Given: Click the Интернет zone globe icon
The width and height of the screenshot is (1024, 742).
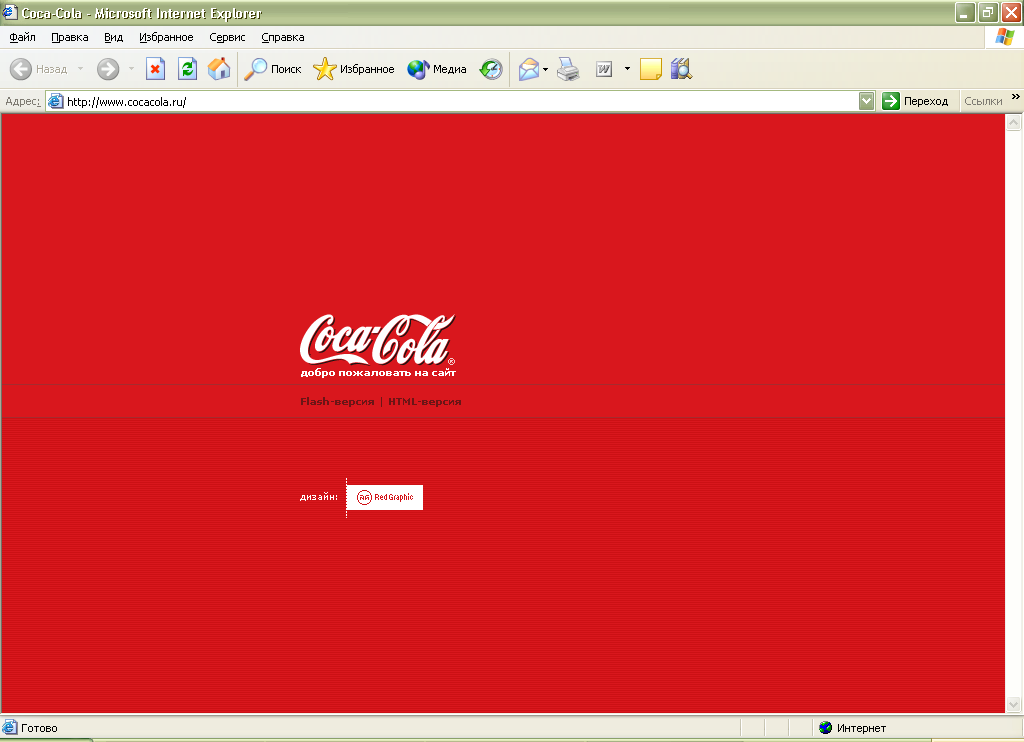Looking at the screenshot, I should (x=825, y=728).
